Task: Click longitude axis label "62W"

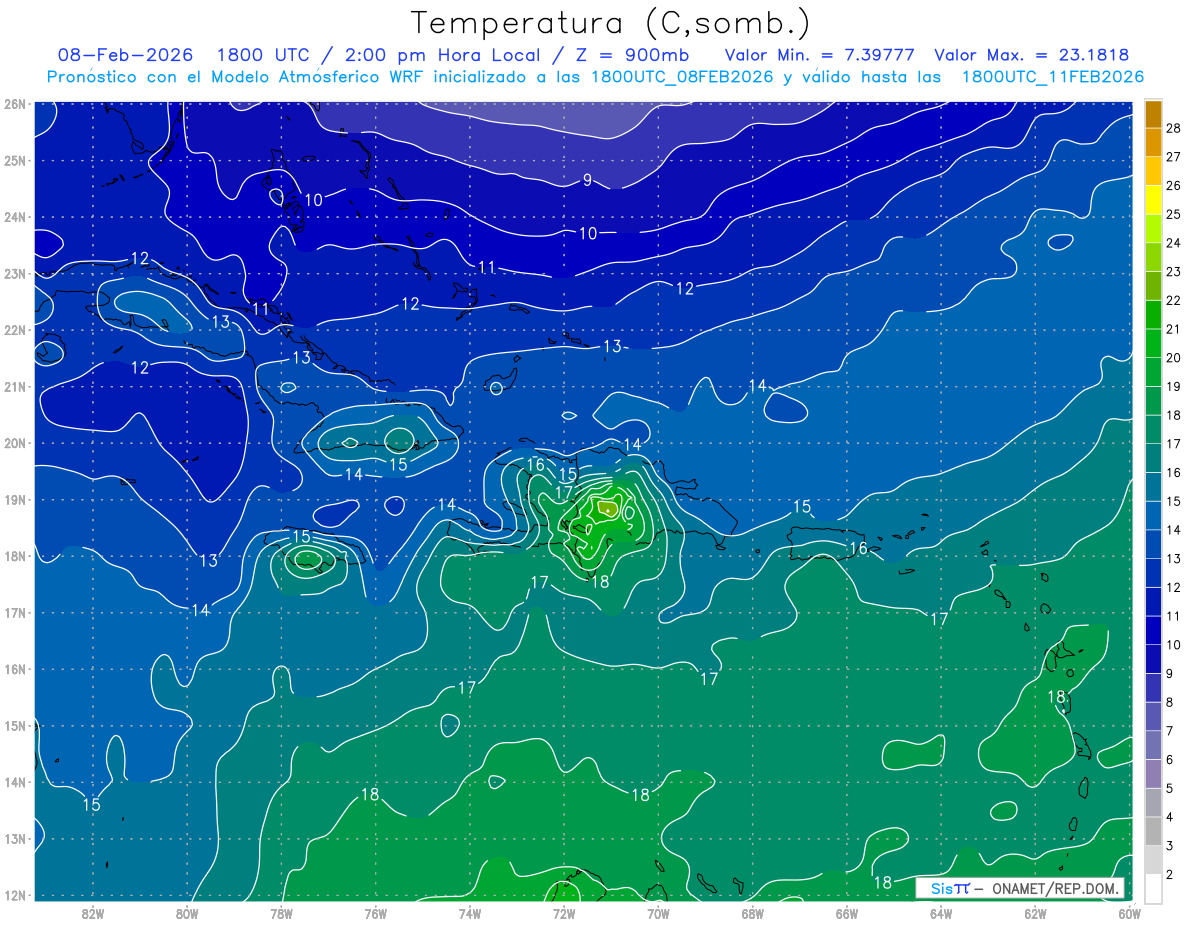Action: click(1035, 913)
